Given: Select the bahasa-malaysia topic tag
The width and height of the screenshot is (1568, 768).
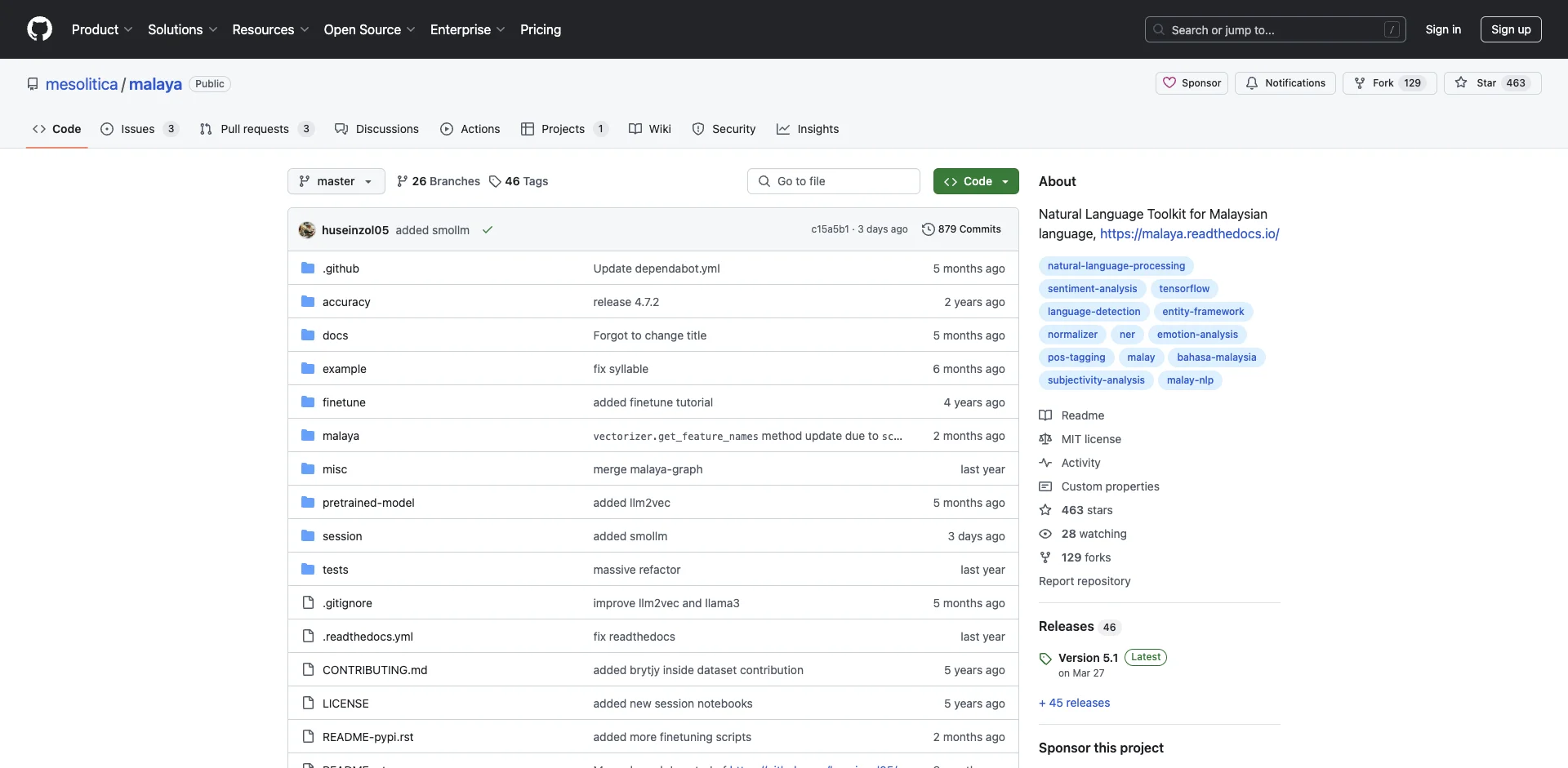Looking at the screenshot, I should click(1216, 357).
